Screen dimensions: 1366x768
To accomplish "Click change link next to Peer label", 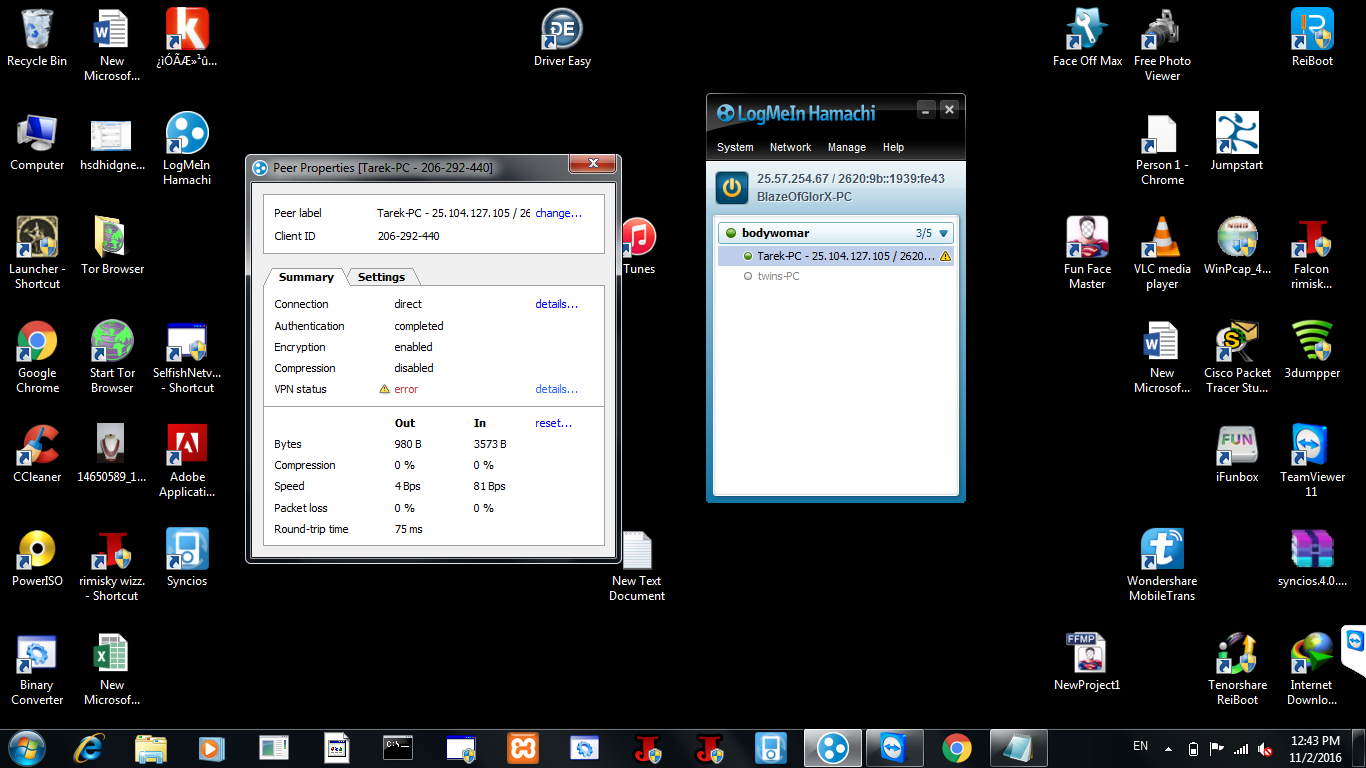I will pos(558,213).
